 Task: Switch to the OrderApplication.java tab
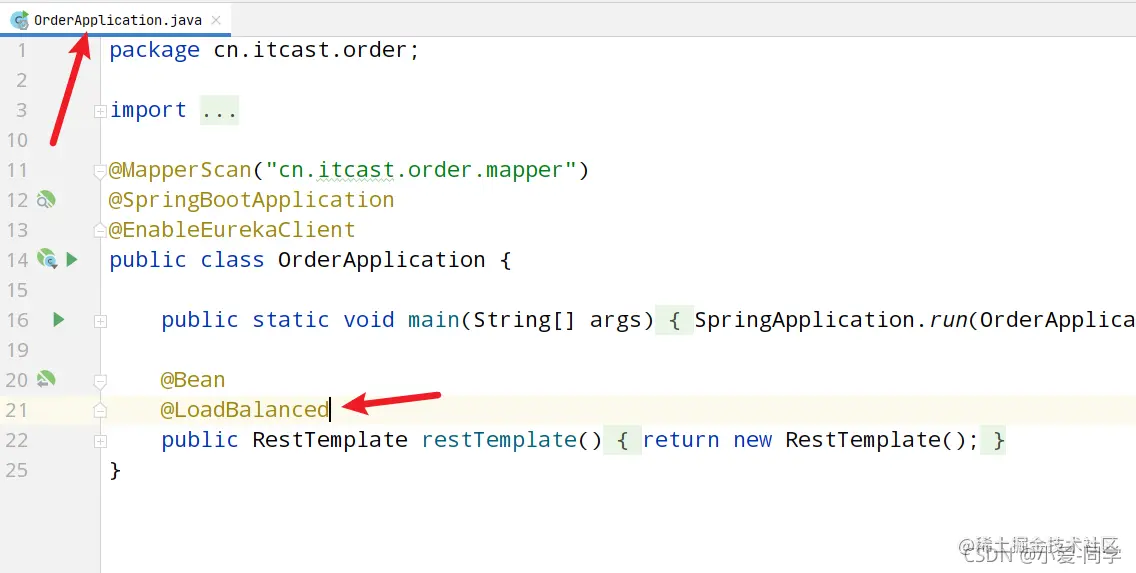tap(118, 20)
